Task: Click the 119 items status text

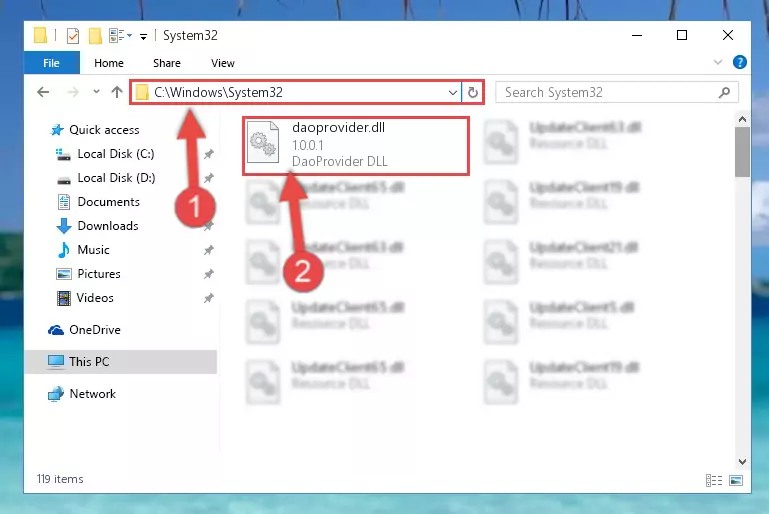Action: [60, 479]
